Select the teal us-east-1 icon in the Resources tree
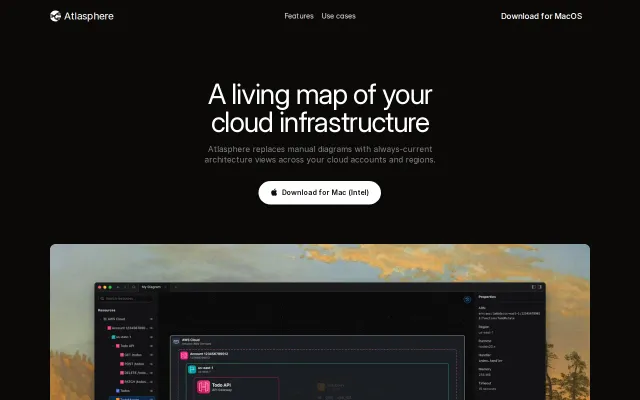The image size is (640, 400). tap(113, 337)
